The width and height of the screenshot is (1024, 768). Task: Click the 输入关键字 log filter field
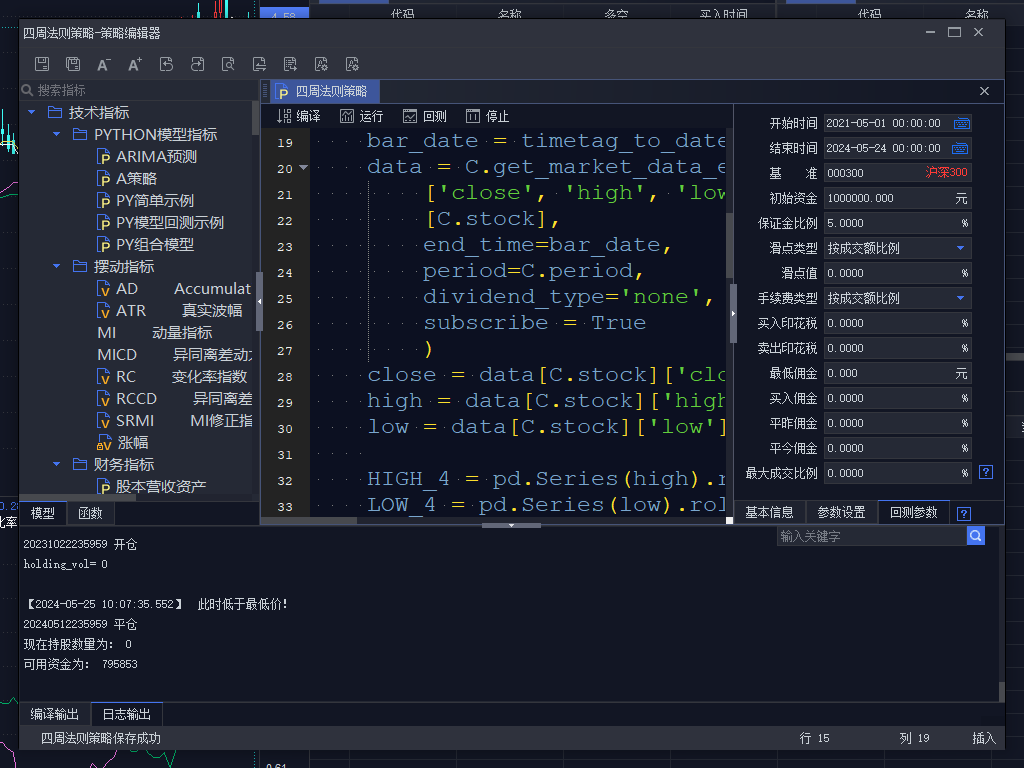click(872, 536)
